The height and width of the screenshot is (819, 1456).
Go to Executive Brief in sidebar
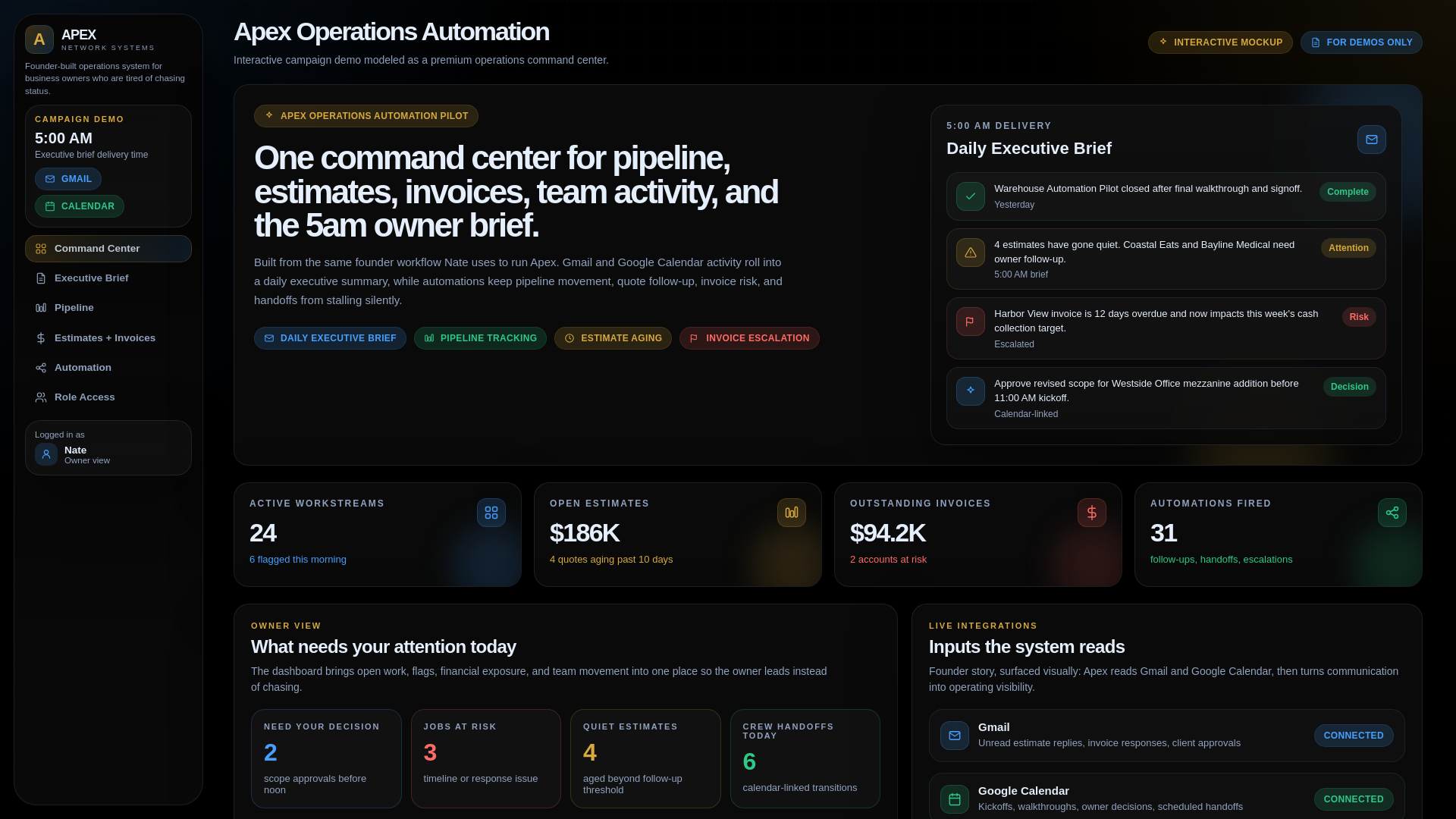click(x=108, y=278)
